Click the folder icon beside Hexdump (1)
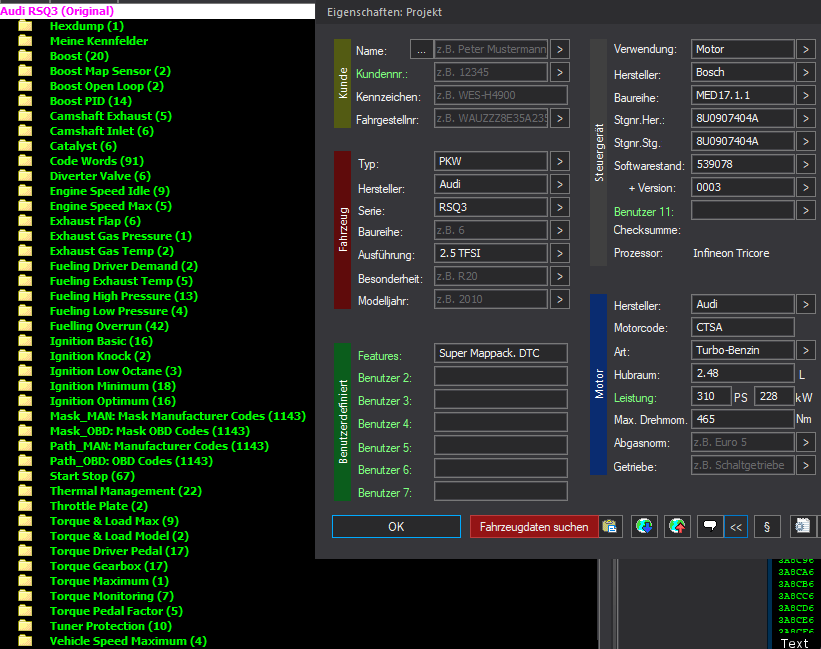Screen dimensions: 821x649 coord(25,26)
